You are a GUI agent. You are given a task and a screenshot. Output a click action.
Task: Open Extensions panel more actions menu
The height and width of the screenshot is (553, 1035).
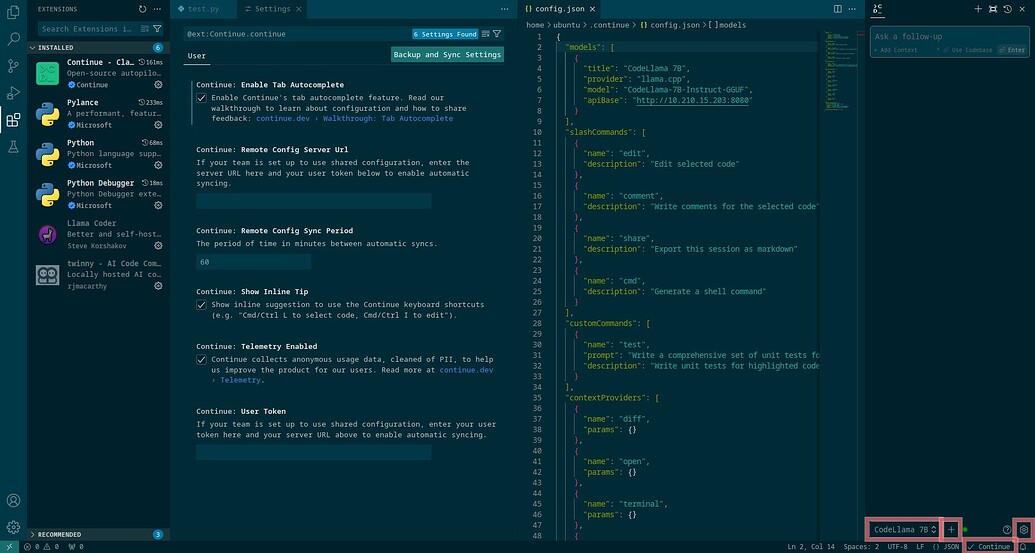(x=157, y=9)
